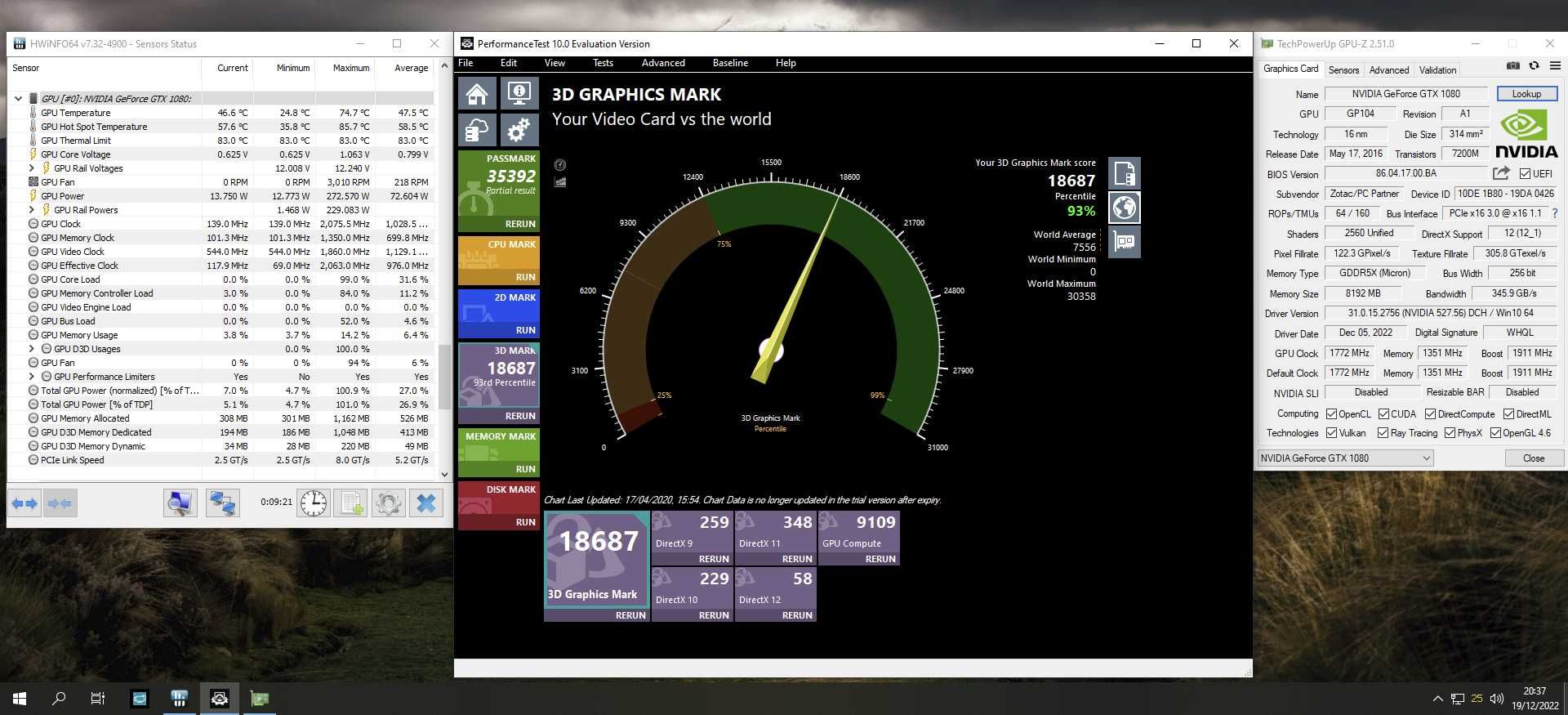Open the File menu in PerformanceTest
The height and width of the screenshot is (715, 1568).
(465, 63)
